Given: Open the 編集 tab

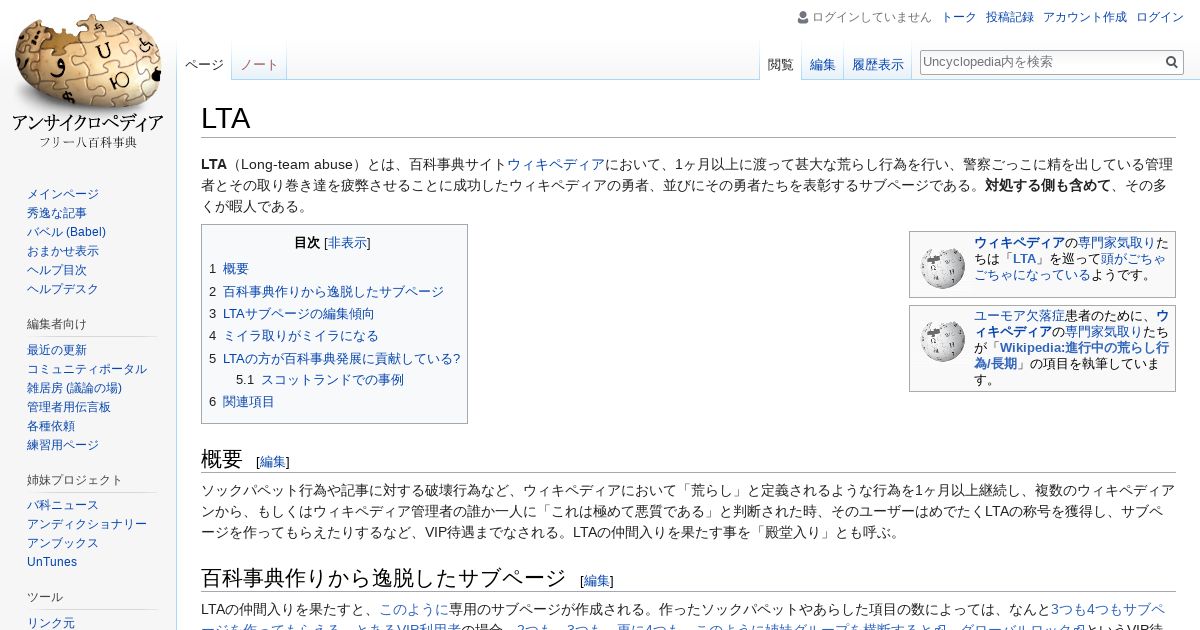Looking at the screenshot, I should click(822, 65).
